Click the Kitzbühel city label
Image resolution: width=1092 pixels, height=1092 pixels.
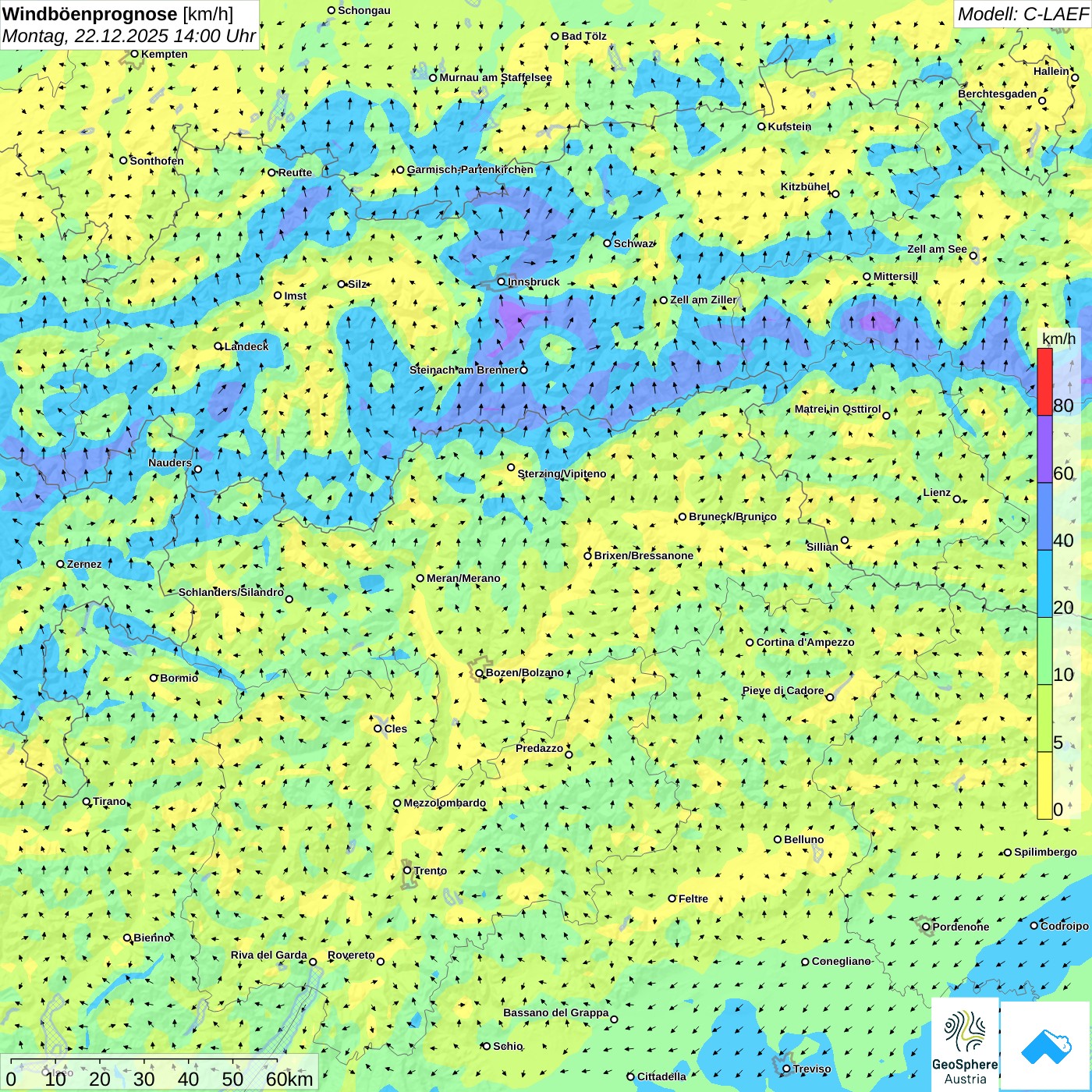point(805,186)
